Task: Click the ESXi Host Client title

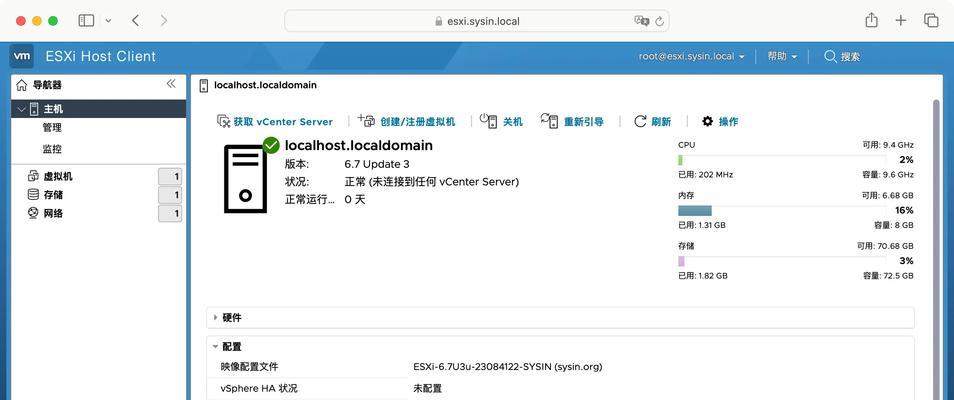Action: [101, 57]
